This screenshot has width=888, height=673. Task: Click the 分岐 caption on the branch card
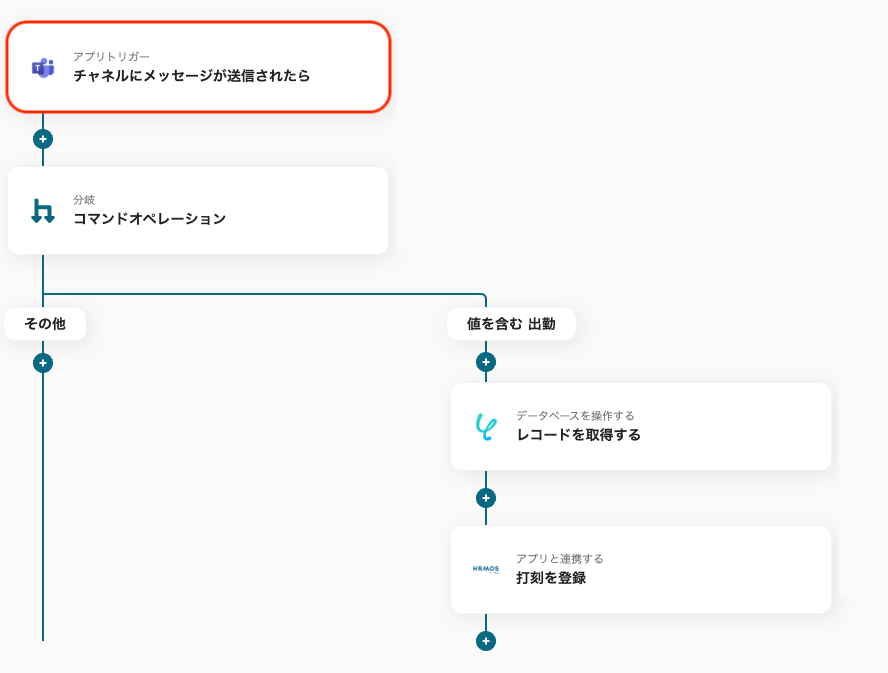coord(84,200)
